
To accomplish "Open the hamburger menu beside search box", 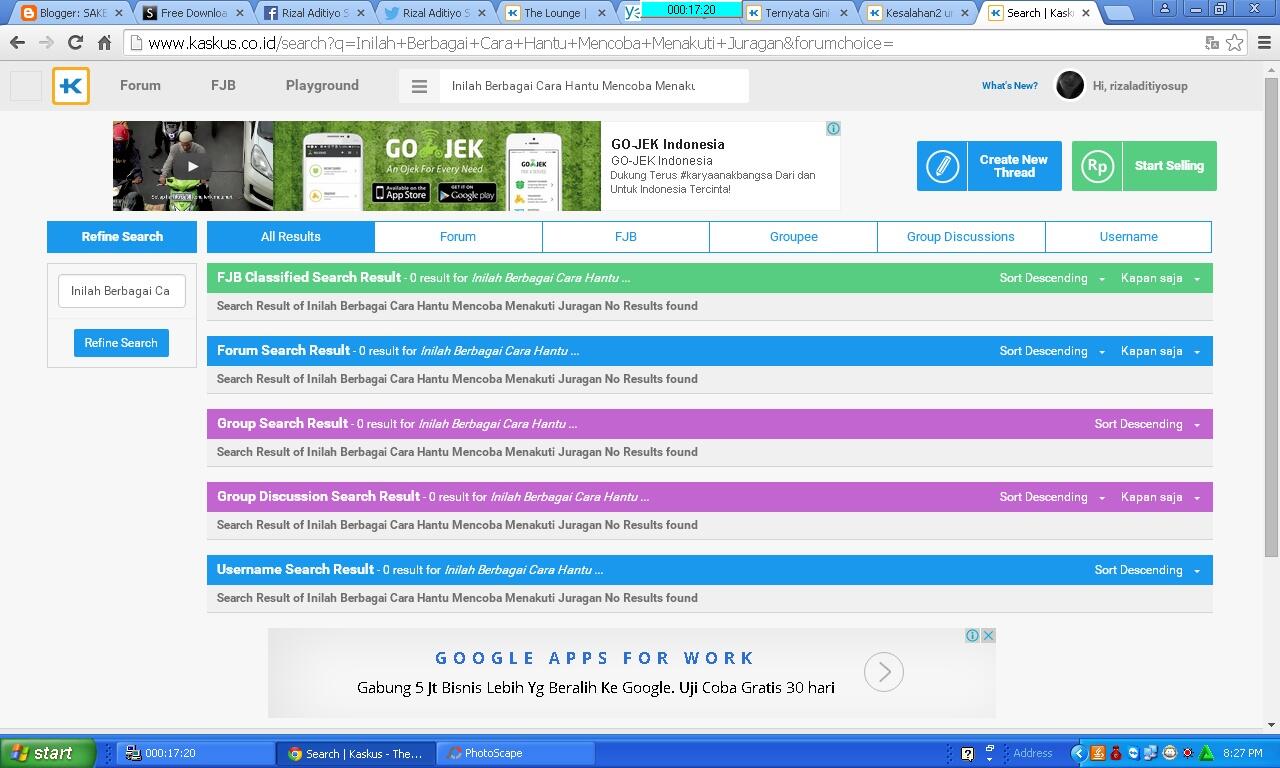I will pyautogui.click(x=419, y=86).
